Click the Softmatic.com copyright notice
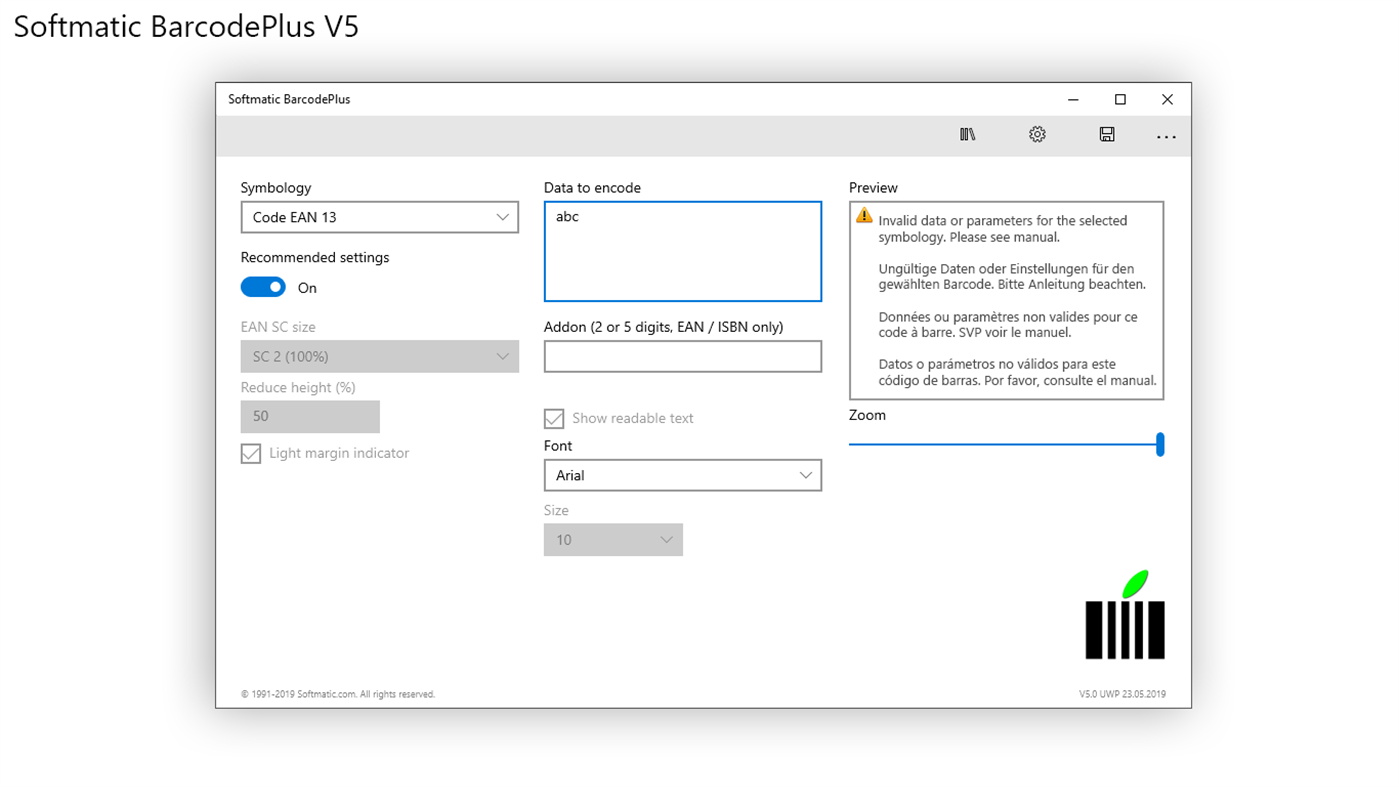The height and width of the screenshot is (787, 1399). (337, 693)
